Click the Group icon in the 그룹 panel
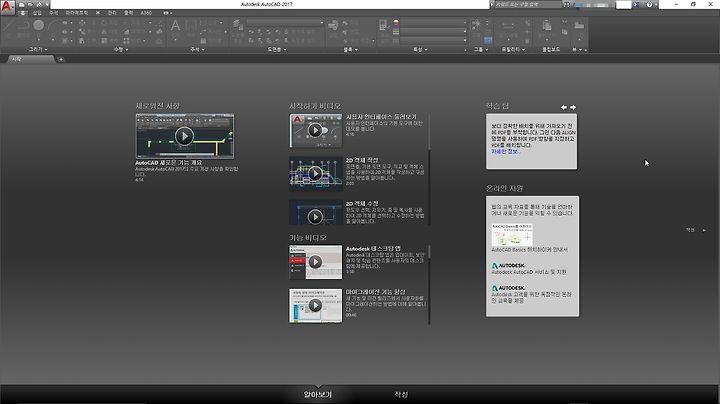720x404 pixels. tap(476, 24)
